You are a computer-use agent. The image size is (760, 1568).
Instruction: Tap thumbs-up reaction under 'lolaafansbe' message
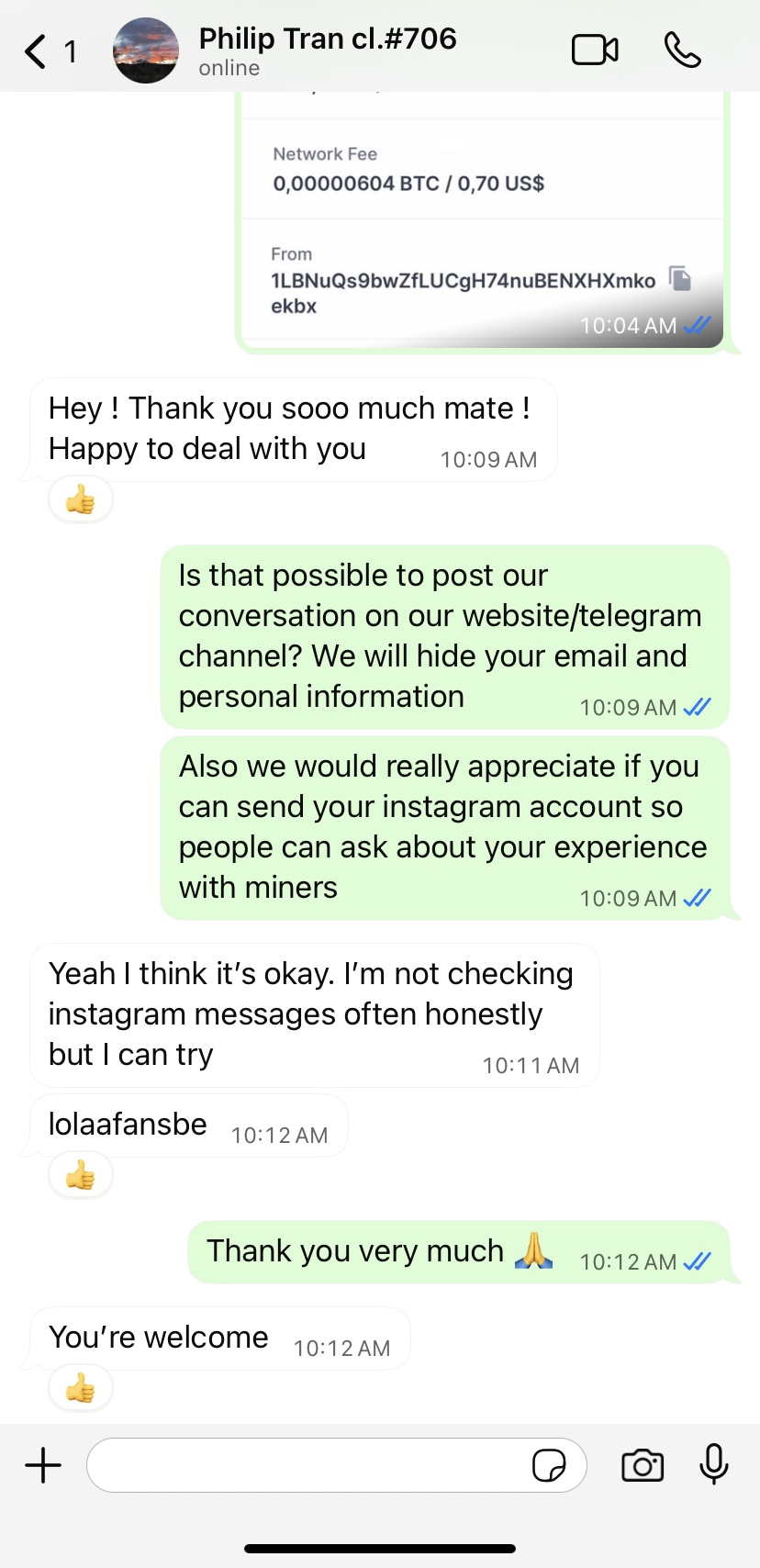[x=81, y=1175]
